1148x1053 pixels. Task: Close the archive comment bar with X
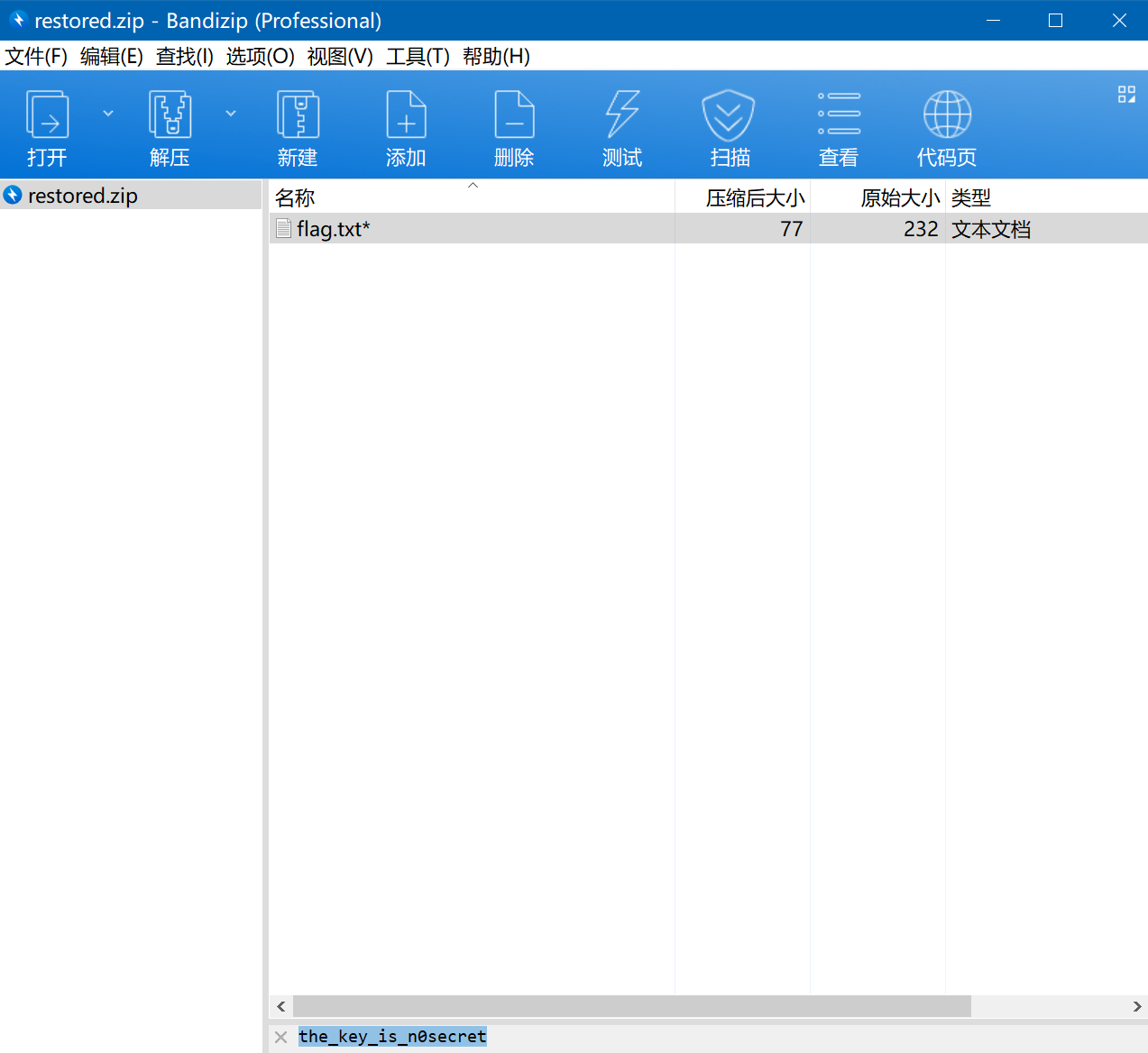point(281,1037)
